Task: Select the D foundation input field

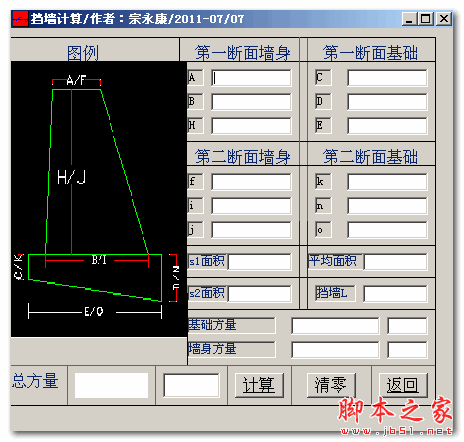Action: 387,102
